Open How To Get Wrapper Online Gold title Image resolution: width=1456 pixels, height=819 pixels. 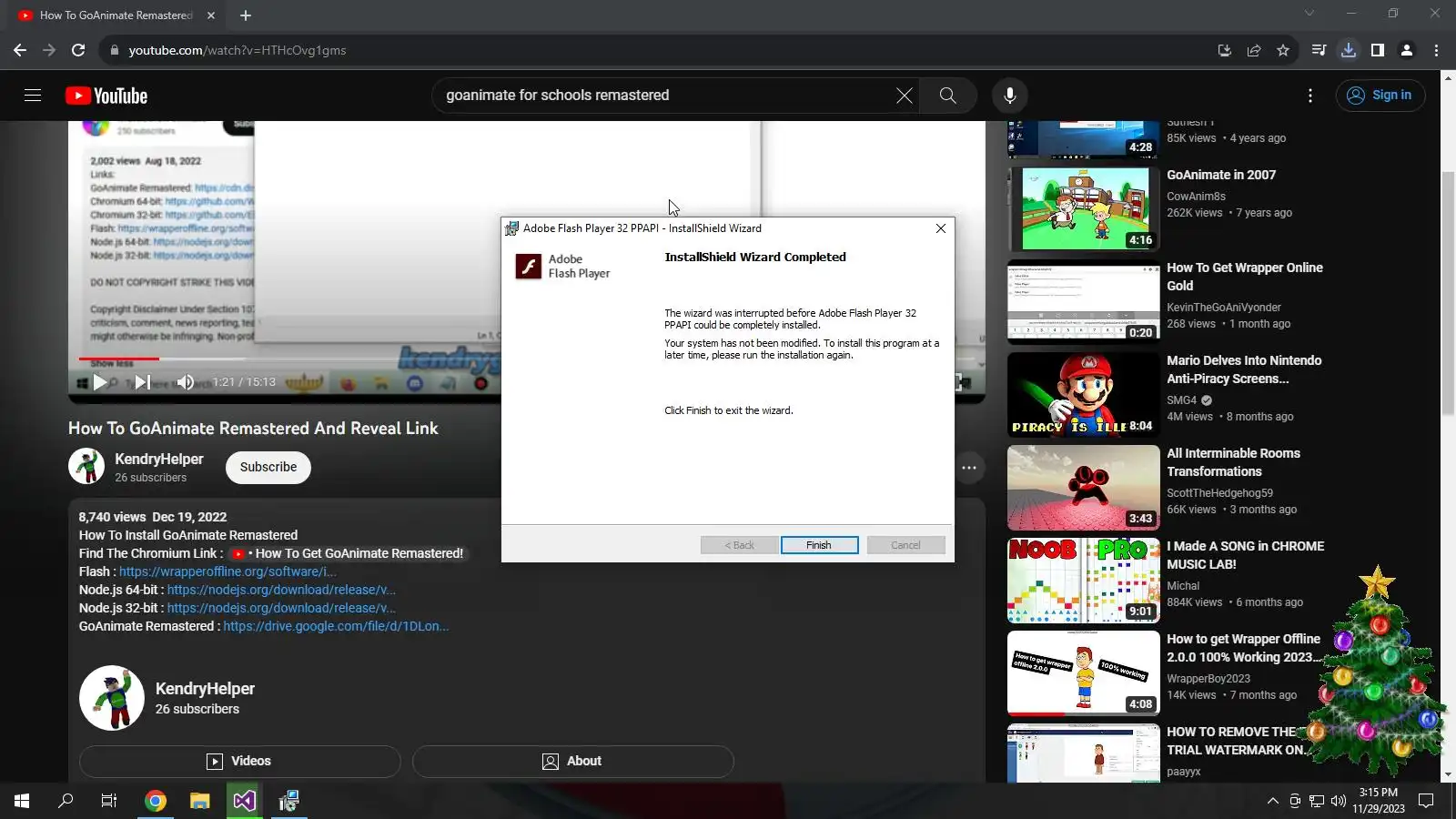[x=1245, y=277]
